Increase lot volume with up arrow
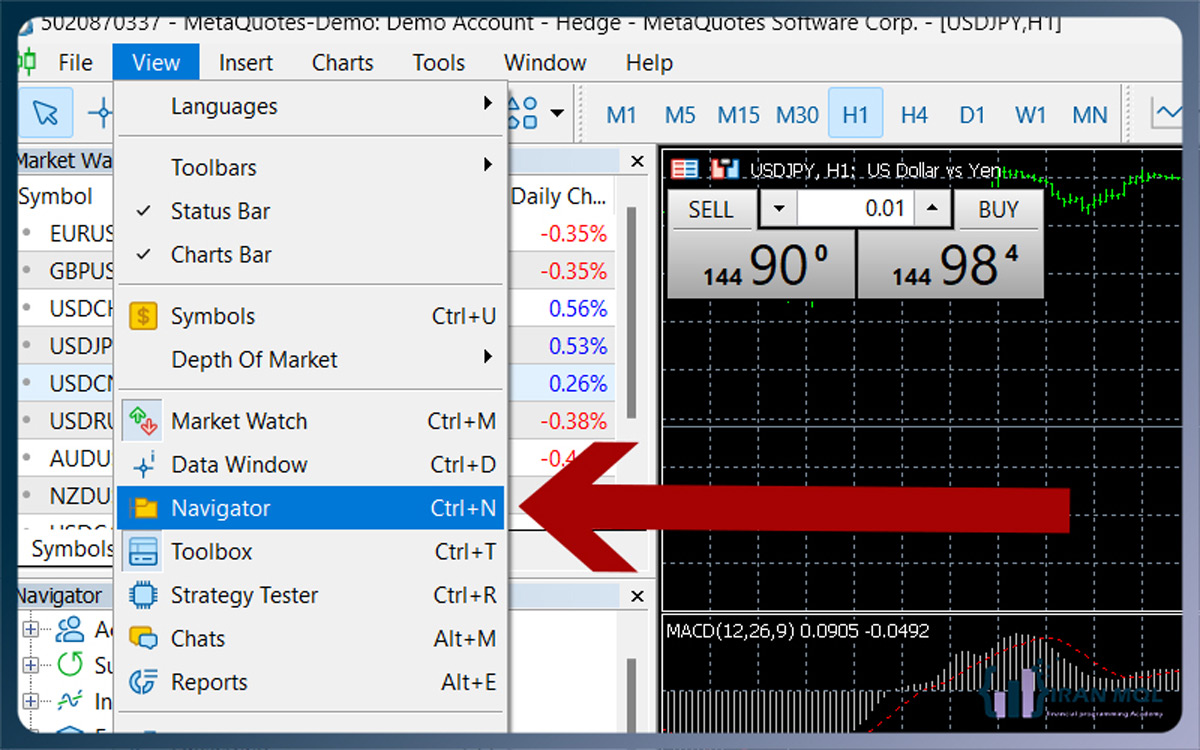 click(933, 209)
